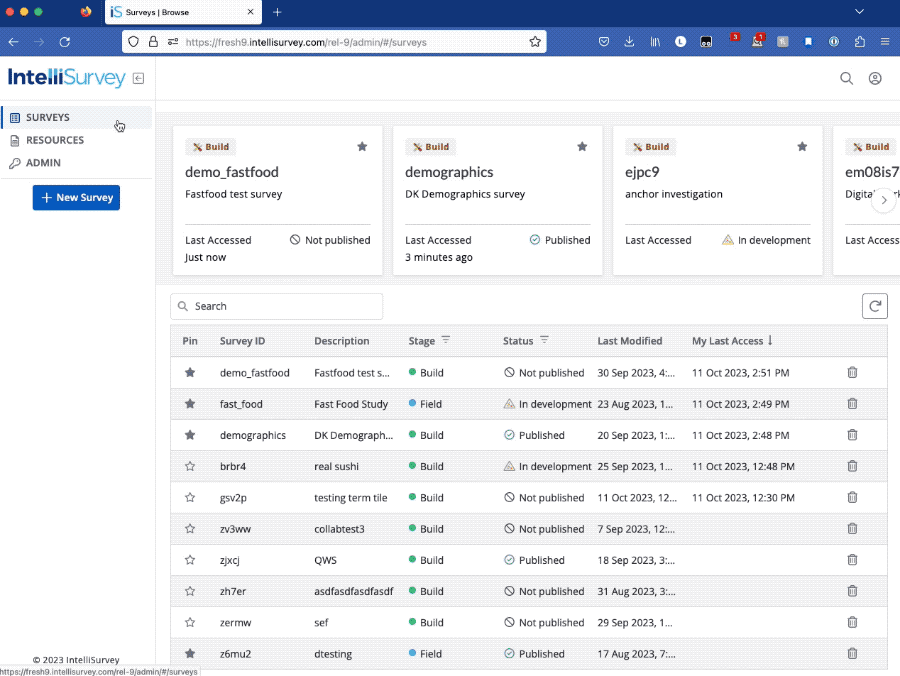900x676 pixels.
Task: Pin the gsv2p survey using its star
Action: coord(190,498)
